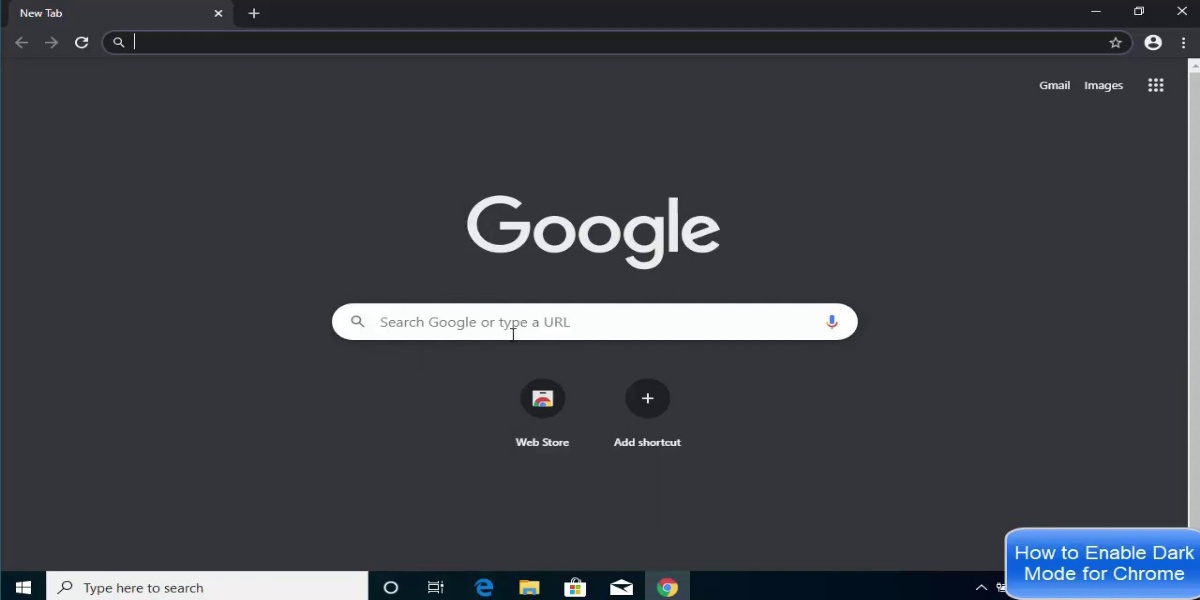Focus the Chrome address bar

pyautogui.click(x=600, y=42)
